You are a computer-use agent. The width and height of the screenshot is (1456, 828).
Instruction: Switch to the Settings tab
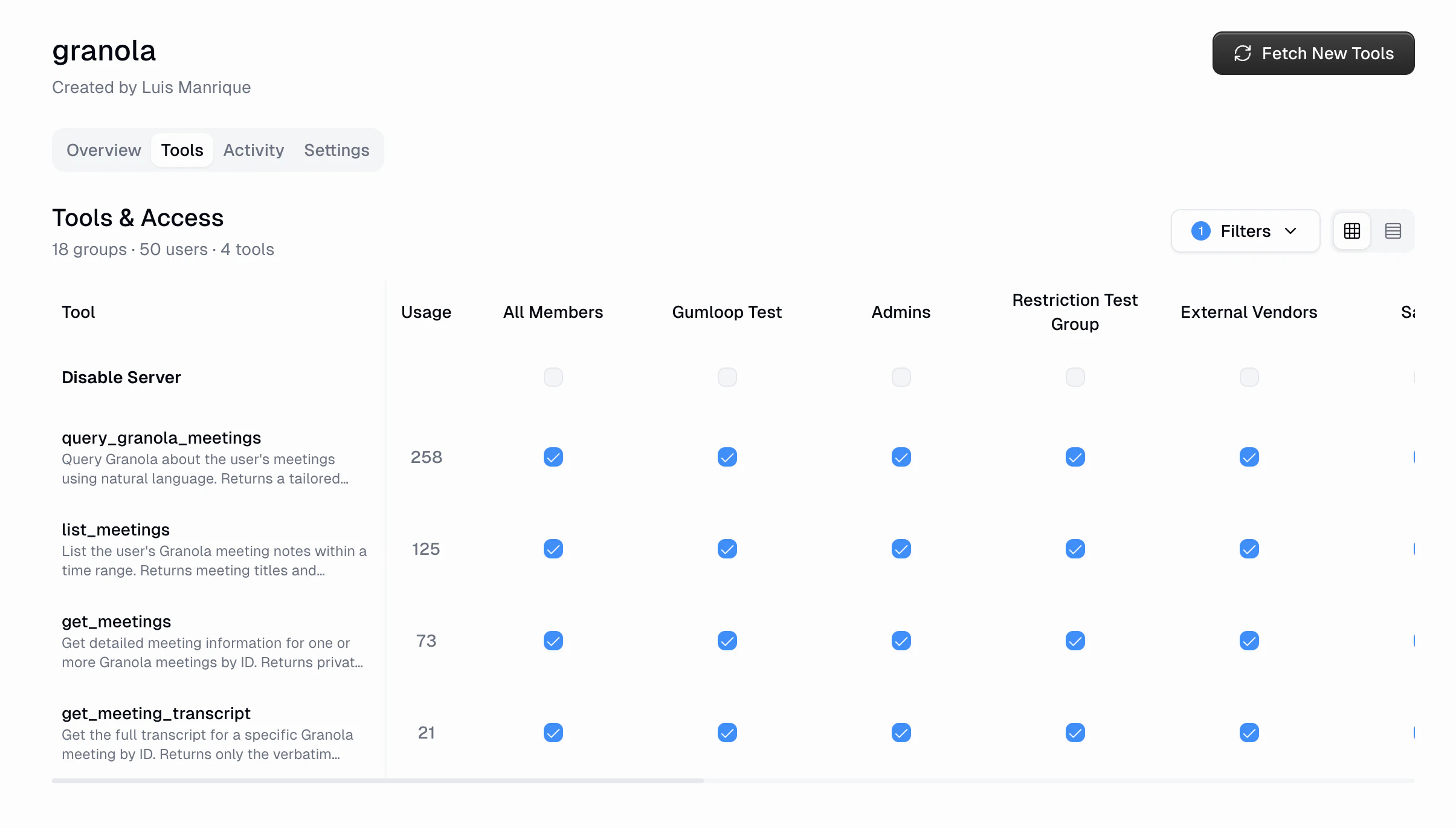click(x=337, y=150)
